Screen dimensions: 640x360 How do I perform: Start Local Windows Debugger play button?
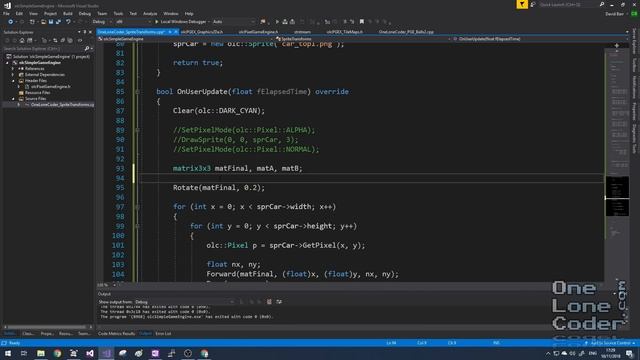click(156, 22)
